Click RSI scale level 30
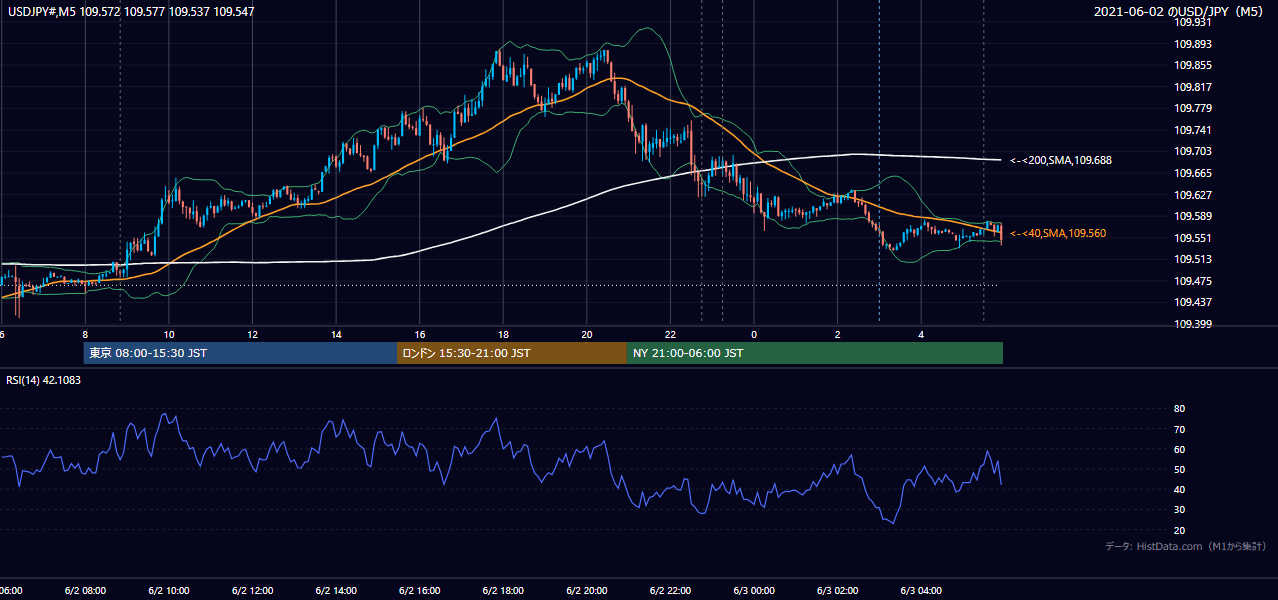 point(1179,510)
